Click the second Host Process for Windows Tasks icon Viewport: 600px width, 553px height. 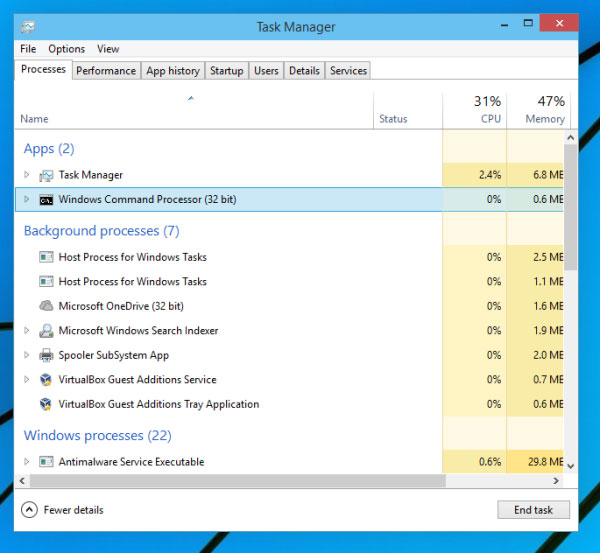coord(46,282)
